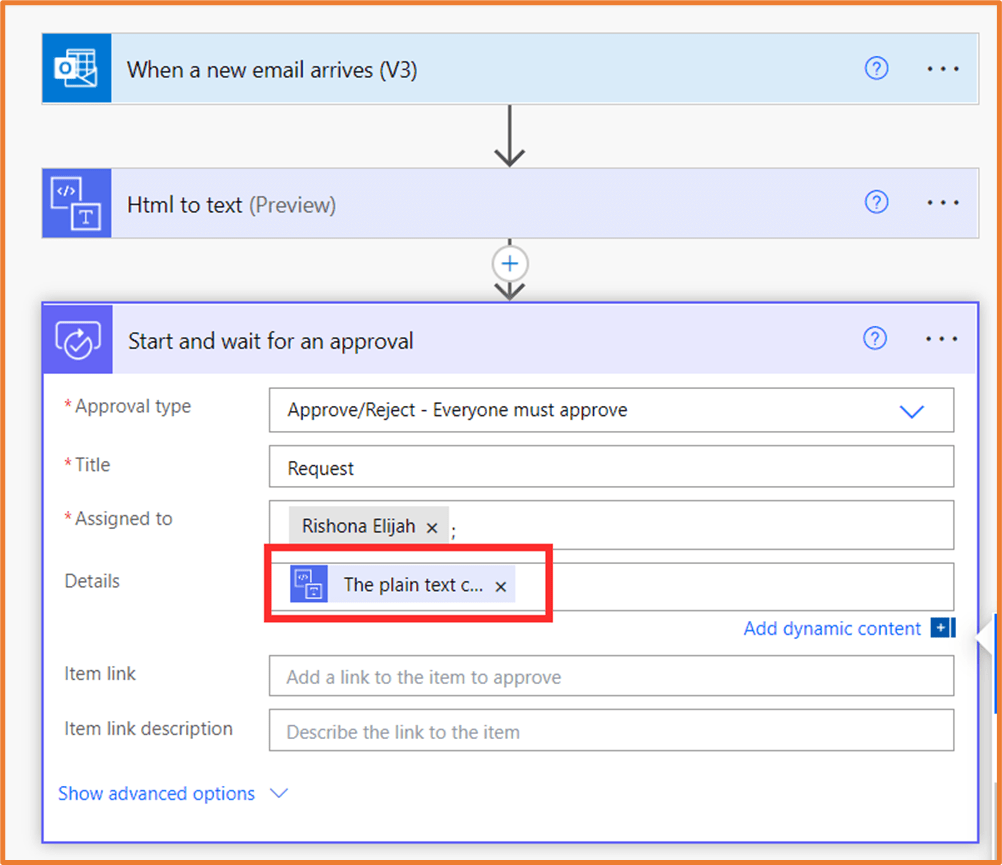Open more options menu for approval step
Viewport: 1002px width, 865px height.
[x=941, y=340]
